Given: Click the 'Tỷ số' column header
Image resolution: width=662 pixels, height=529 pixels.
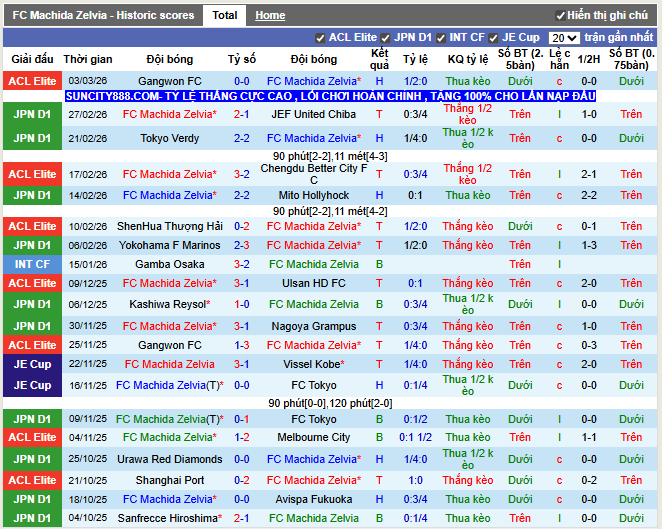Looking at the screenshot, I should [x=242, y=59].
